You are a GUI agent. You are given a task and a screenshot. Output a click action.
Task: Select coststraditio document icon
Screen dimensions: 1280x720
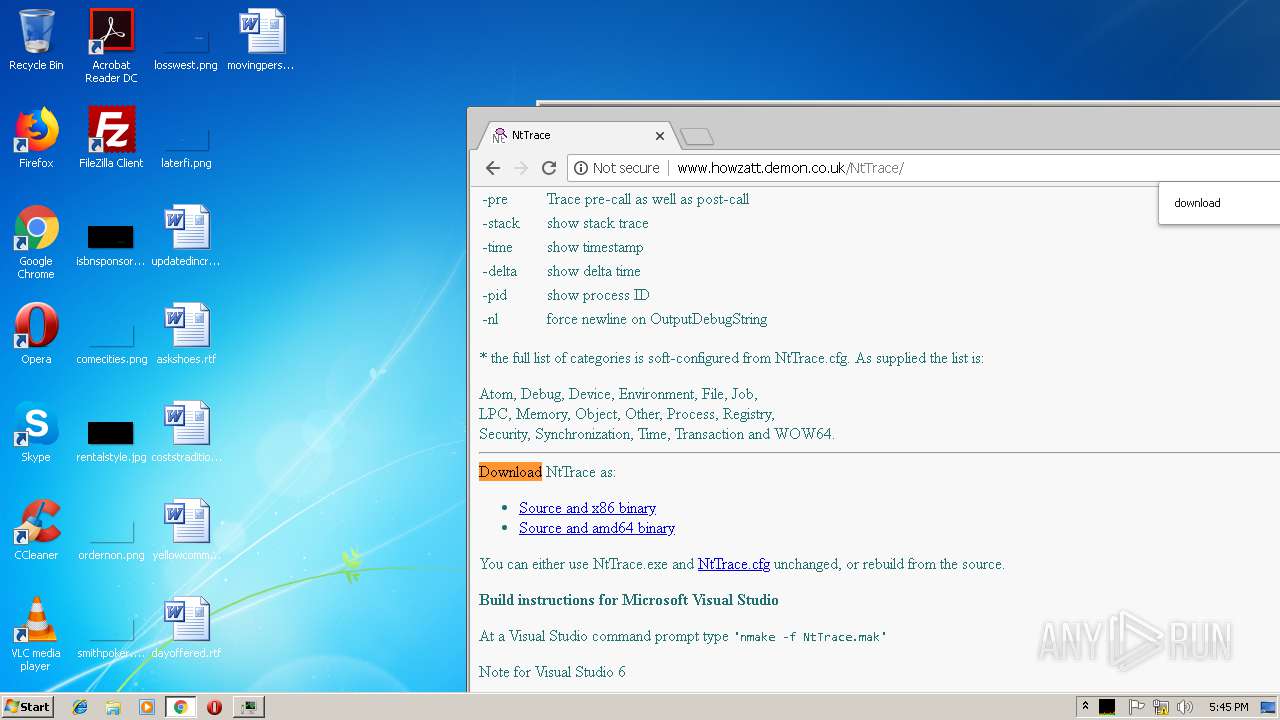(186, 433)
